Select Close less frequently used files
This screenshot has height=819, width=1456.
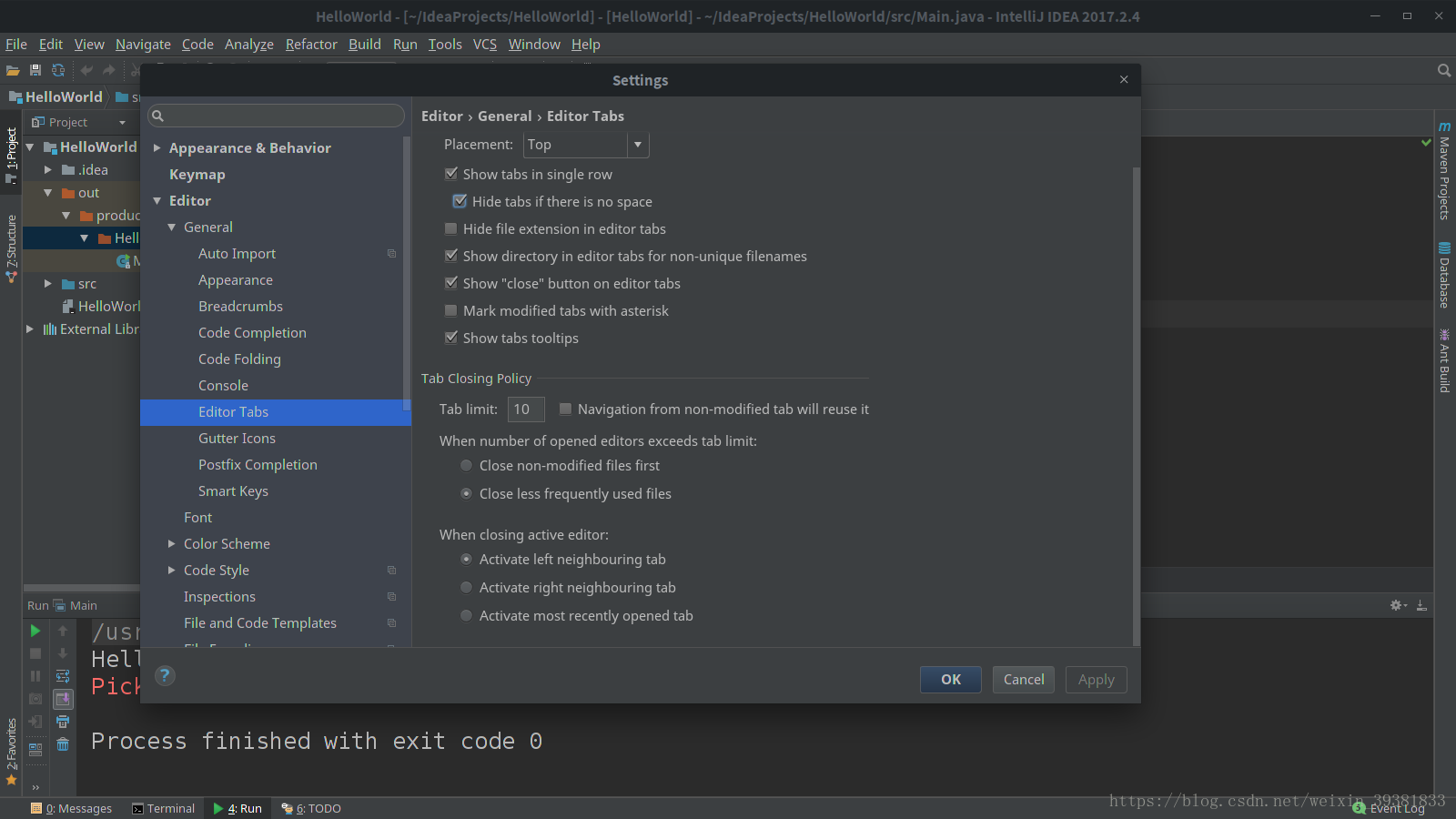(x=466, y=493)
